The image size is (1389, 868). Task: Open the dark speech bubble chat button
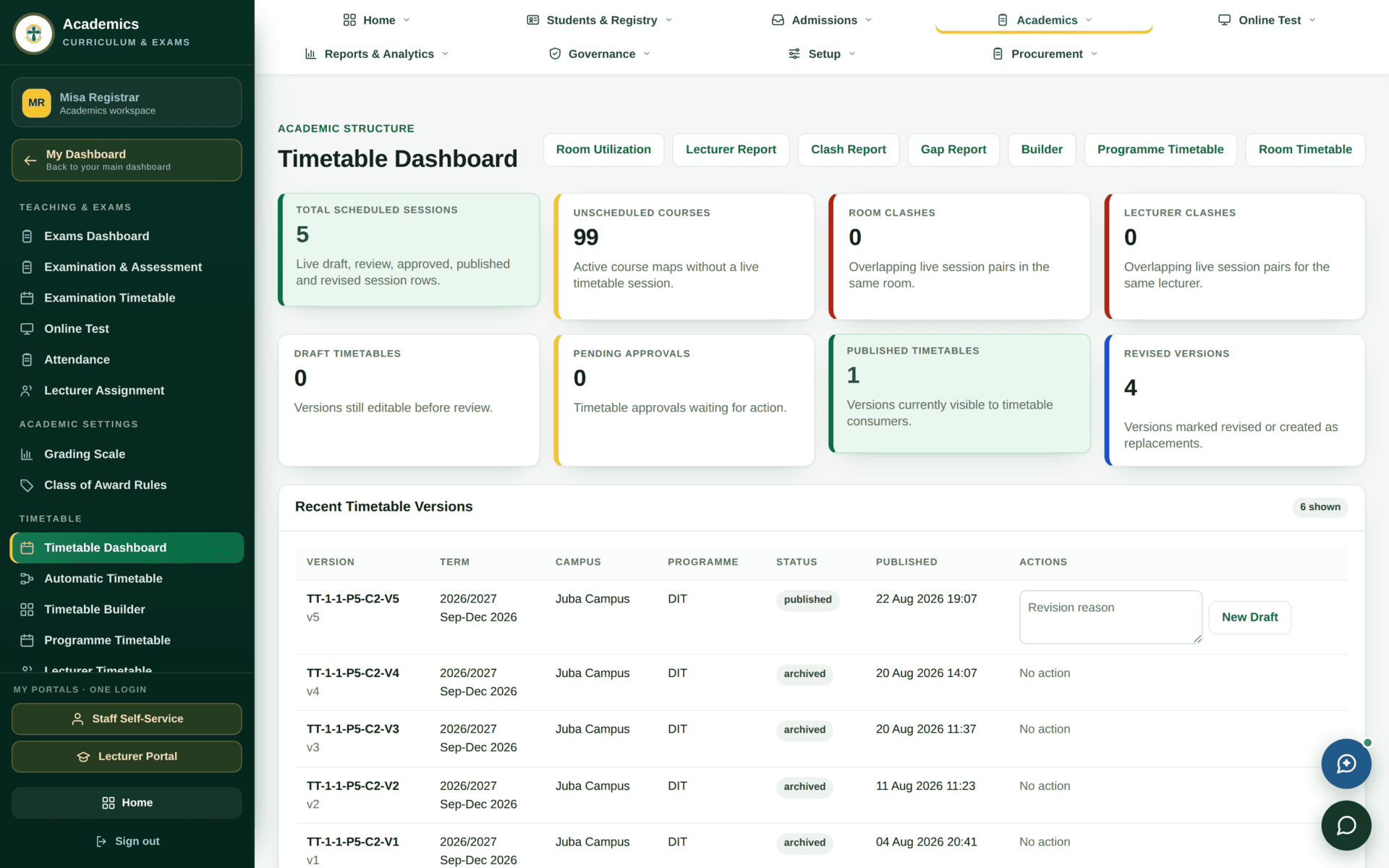[1346, 825]
